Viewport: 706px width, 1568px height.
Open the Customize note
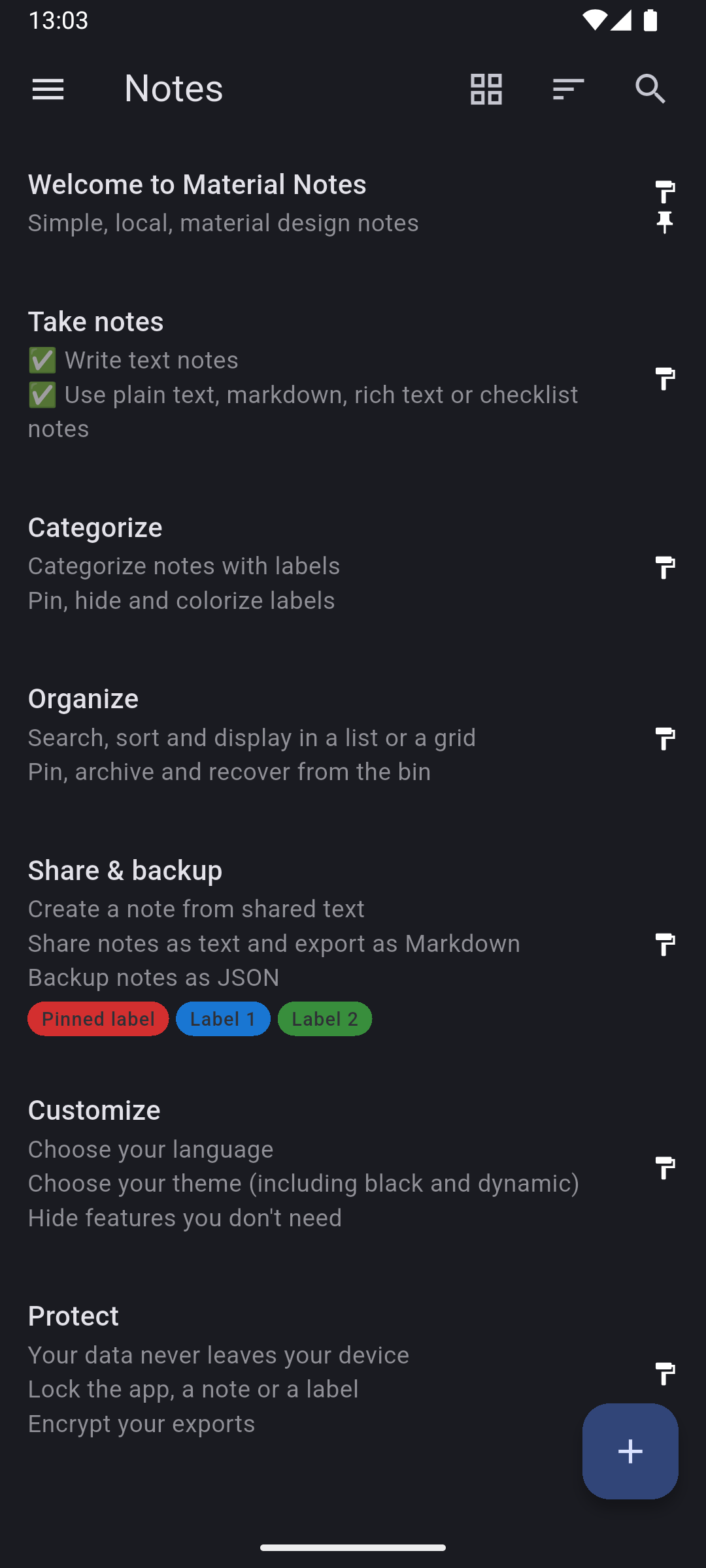click(x=261, y=1163)
